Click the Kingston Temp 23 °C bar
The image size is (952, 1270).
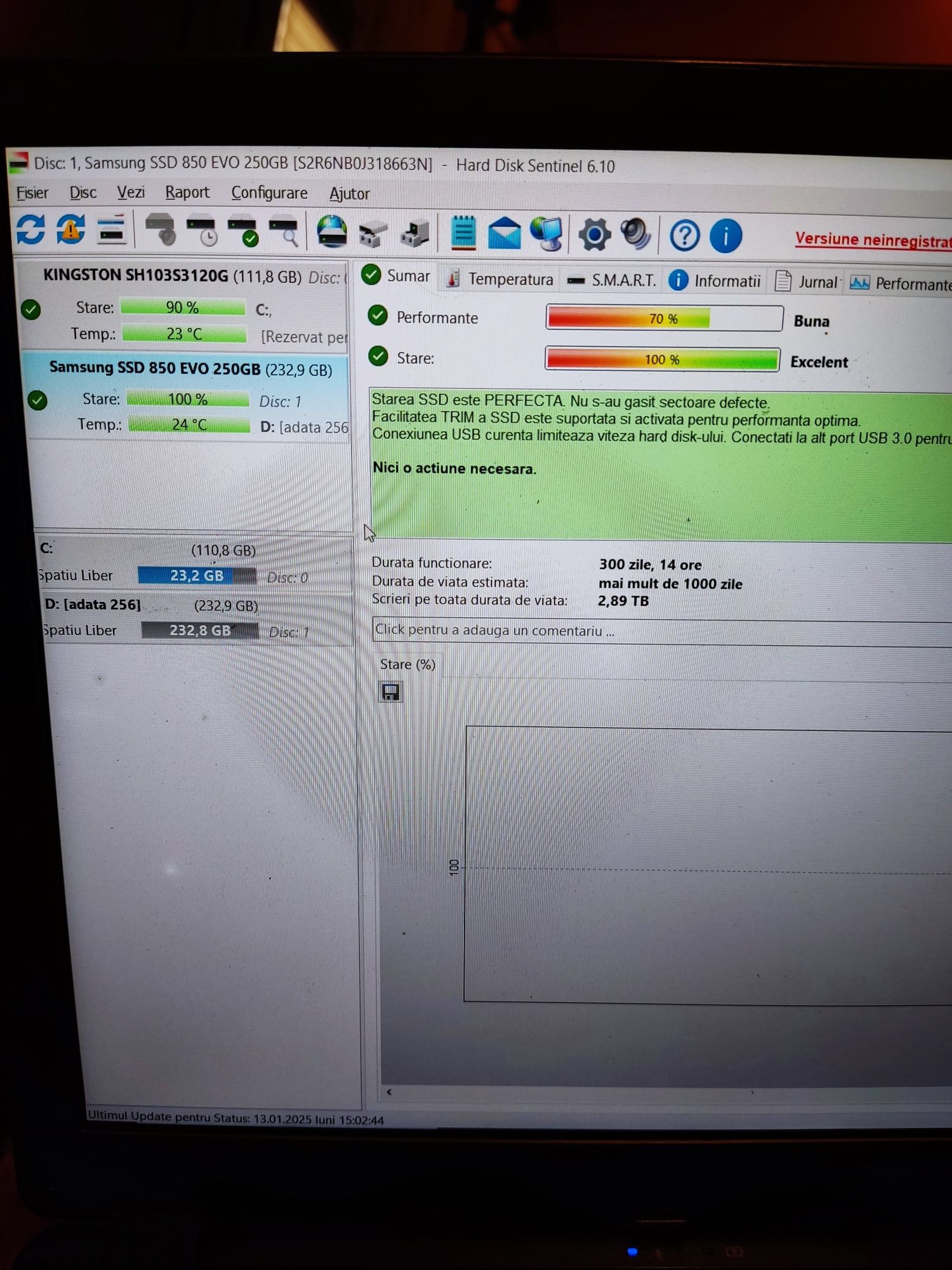click(185, 333)
